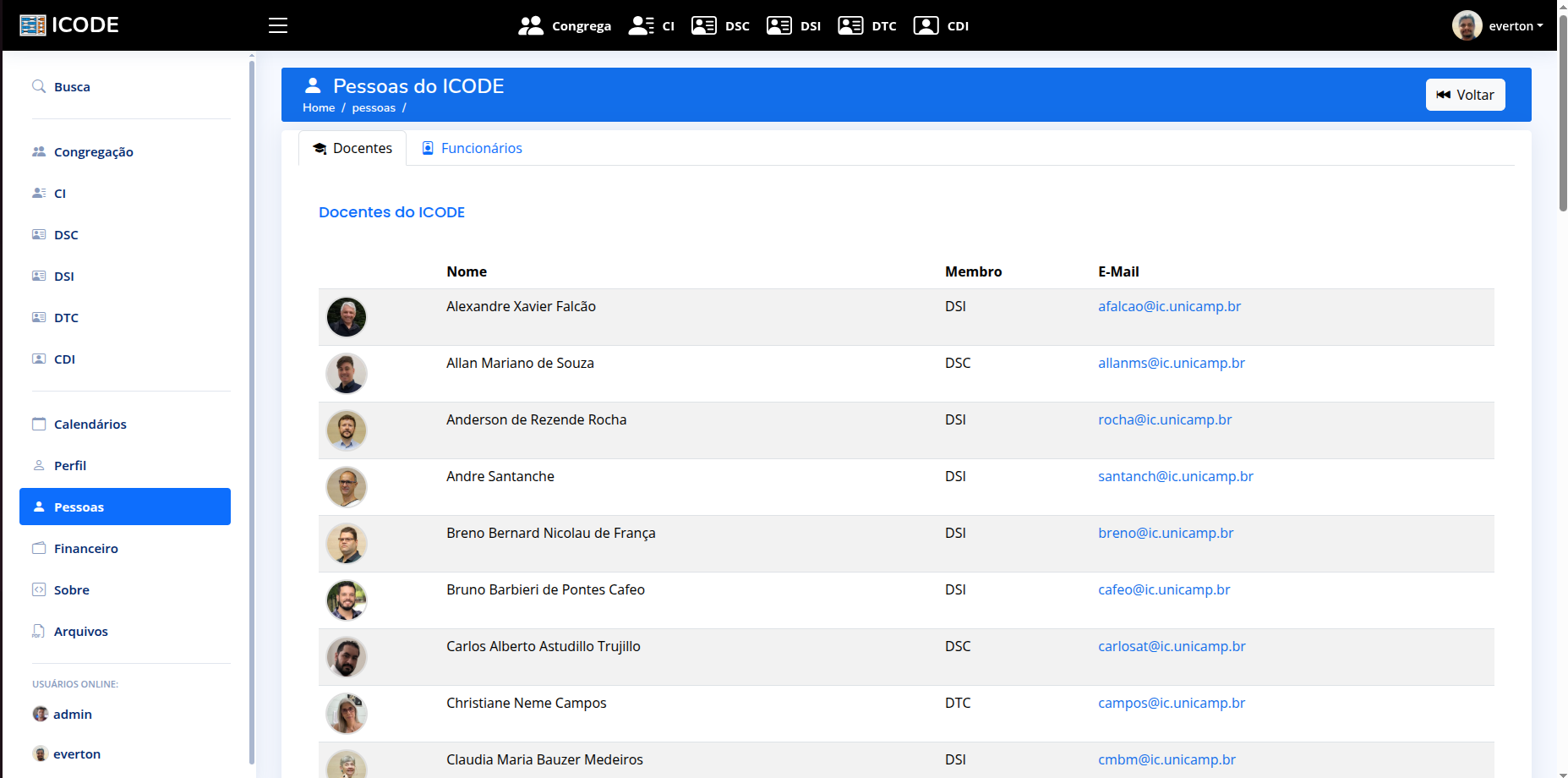Click Home in the breadcrumb
Image resolution: width=1568 pixels, height=778 pixels.
(319, 107)
